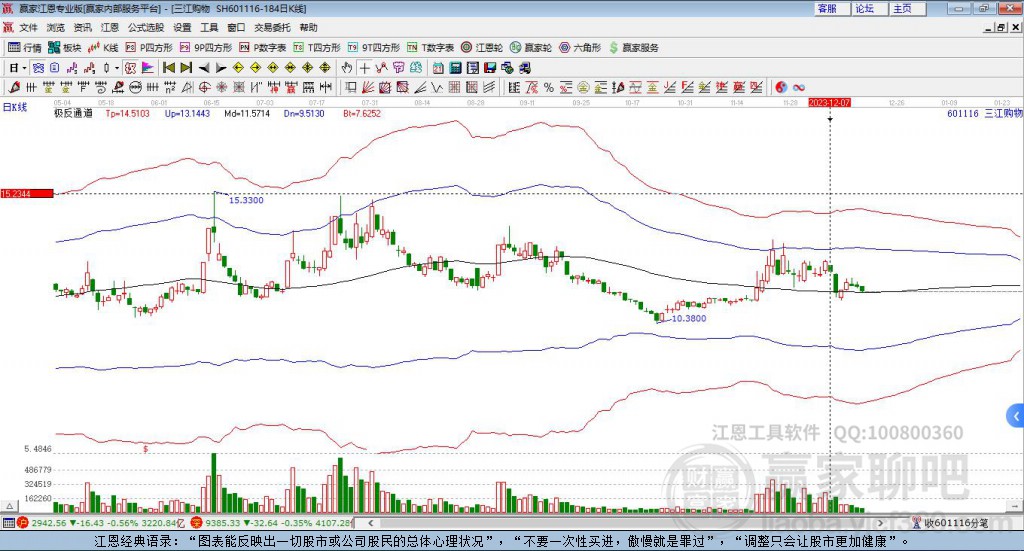Open the 六角形 hexagon tool

(580, 48)
